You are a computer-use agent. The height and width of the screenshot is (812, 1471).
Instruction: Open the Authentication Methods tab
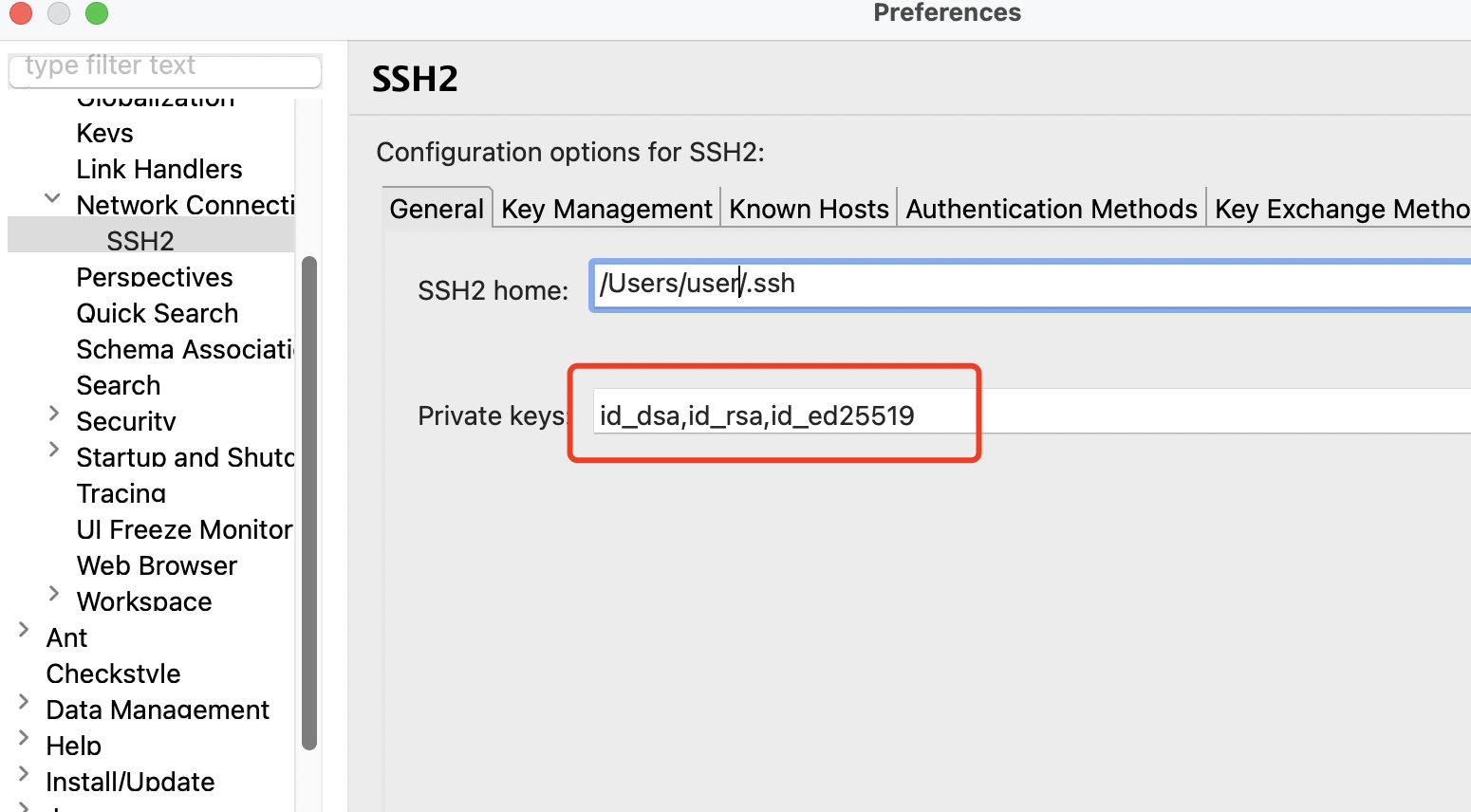(x=1052, y=209)
